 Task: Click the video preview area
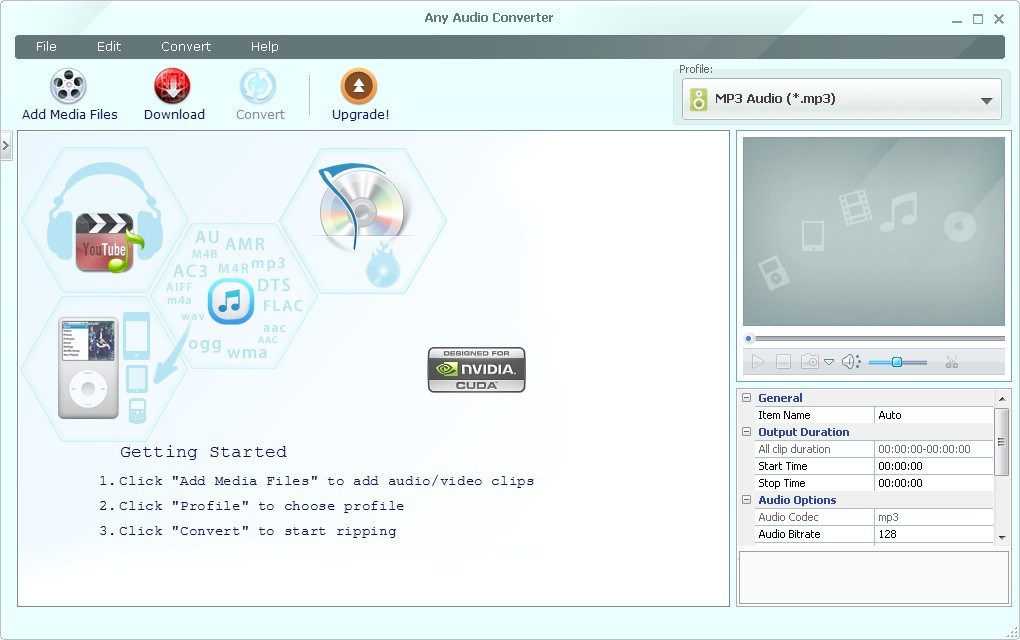point(874,231)
